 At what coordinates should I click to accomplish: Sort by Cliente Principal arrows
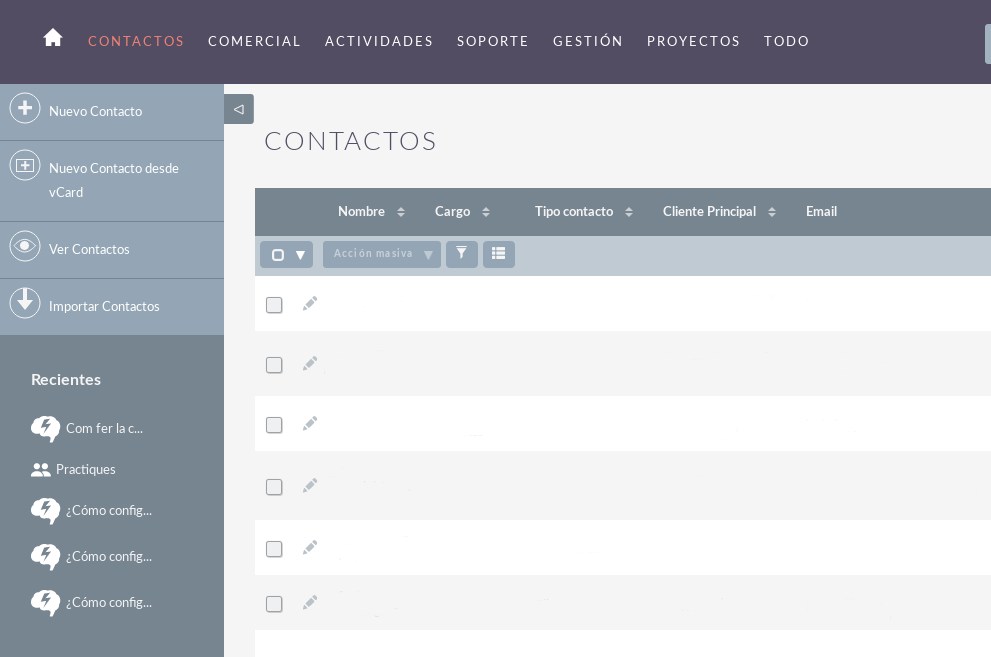coord(772,212)
